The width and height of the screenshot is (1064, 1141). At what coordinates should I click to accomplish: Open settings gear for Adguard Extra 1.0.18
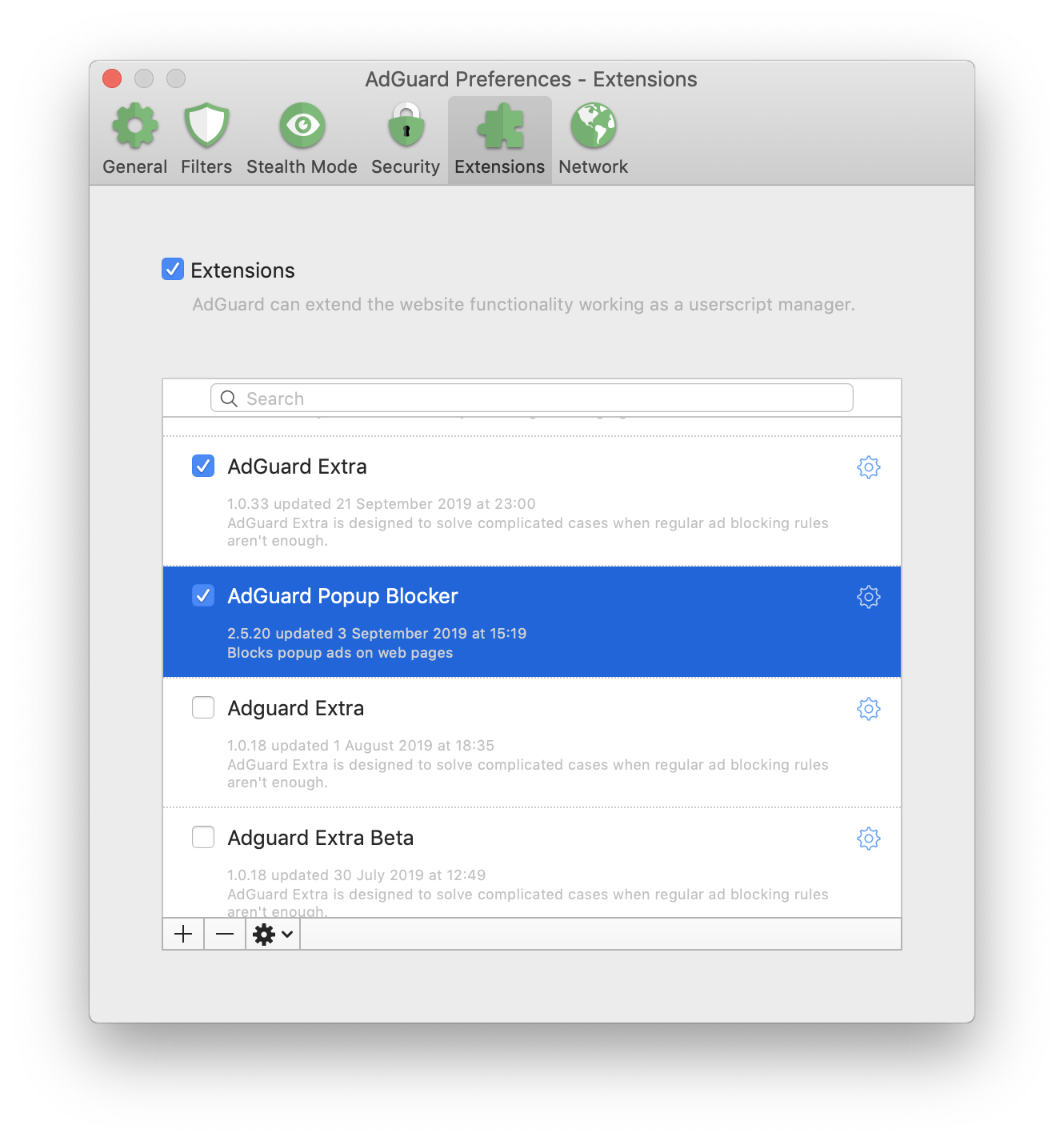[x=868, y=709]
